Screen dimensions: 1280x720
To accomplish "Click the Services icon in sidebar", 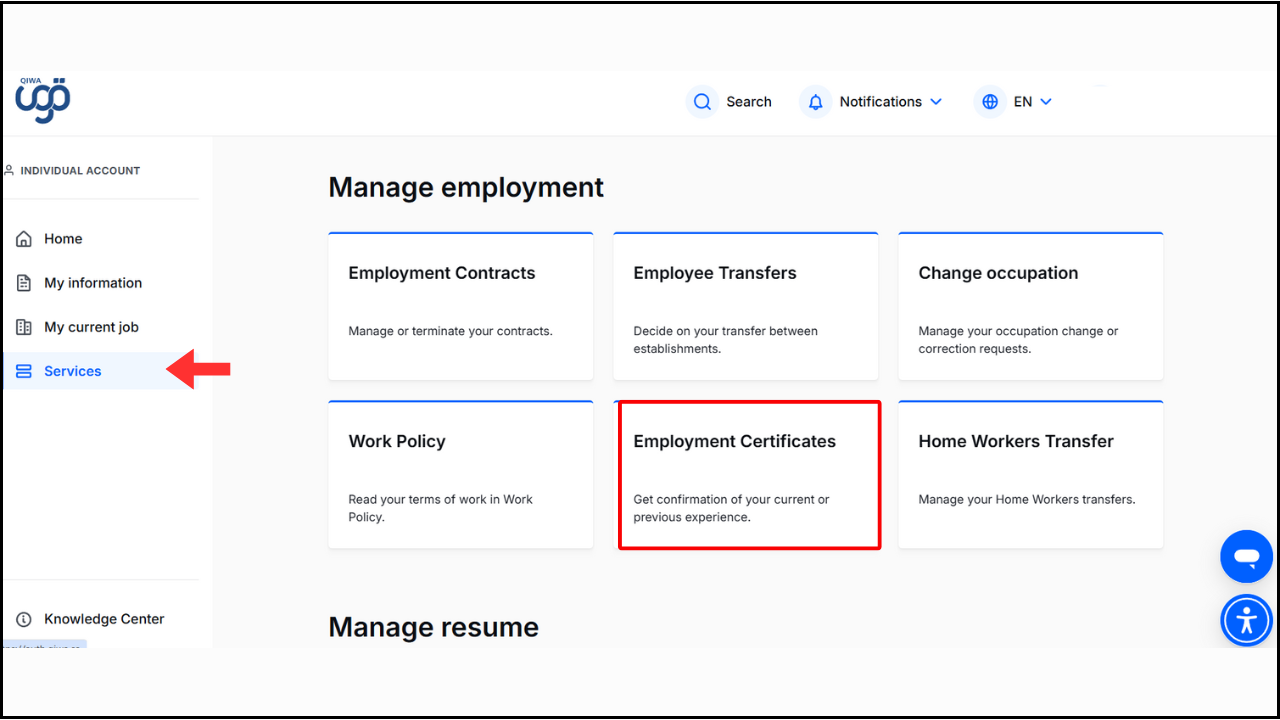I will (24, 371).
